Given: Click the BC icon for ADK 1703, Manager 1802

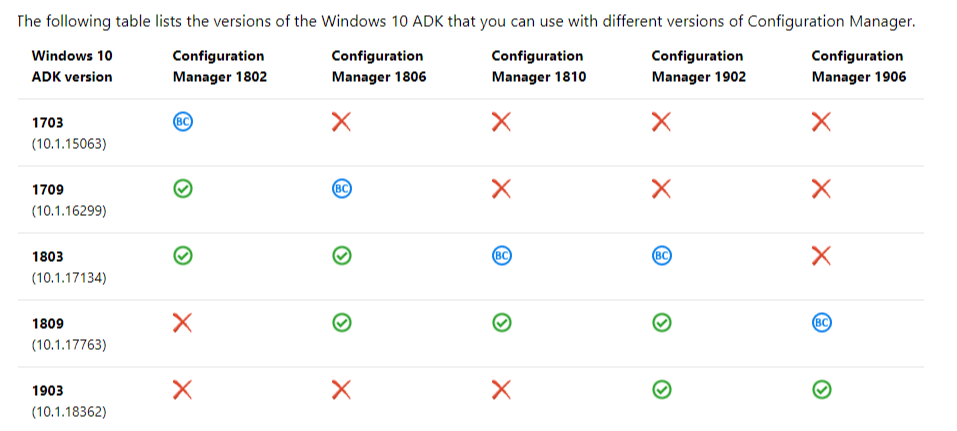Looking at the screenshot, I should coord(183,121).
